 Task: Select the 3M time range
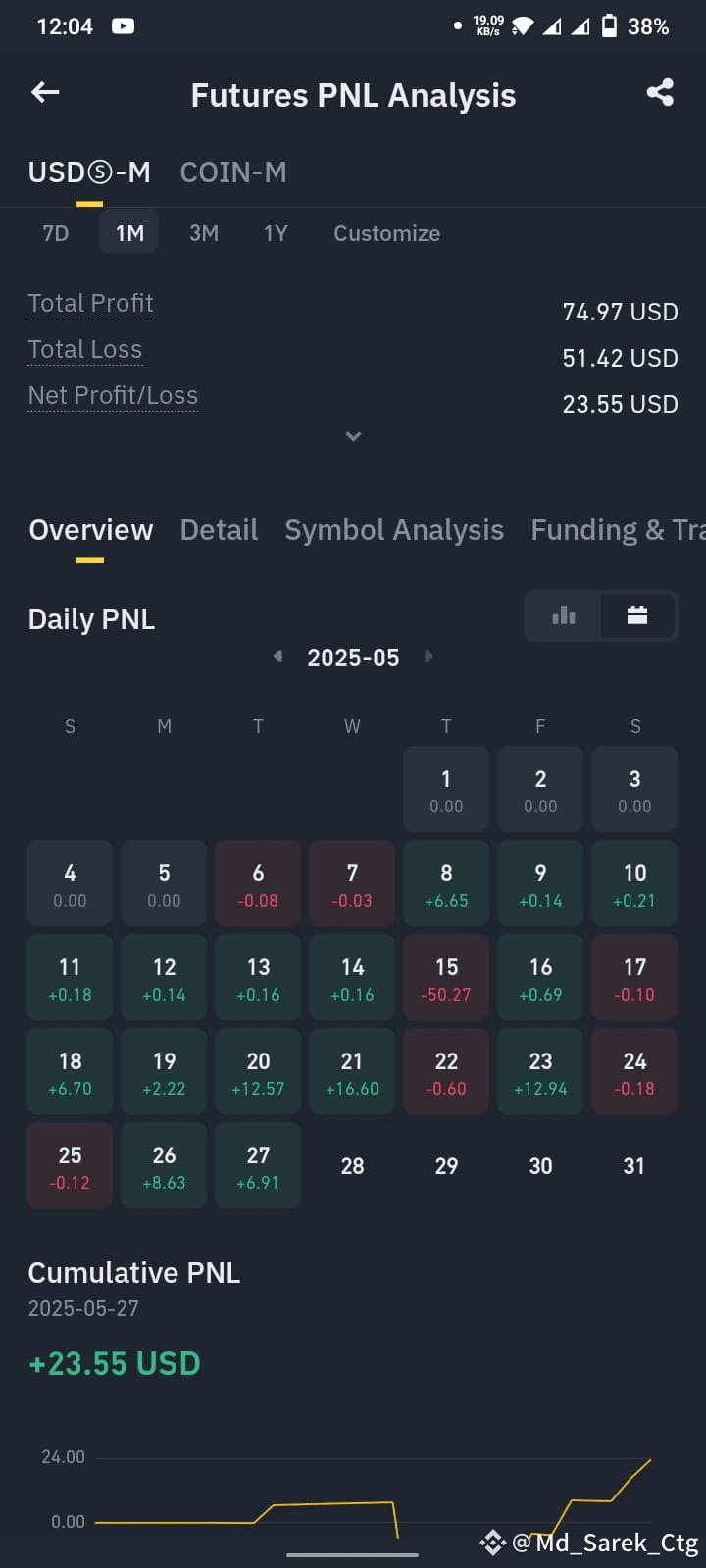[204, 233]
